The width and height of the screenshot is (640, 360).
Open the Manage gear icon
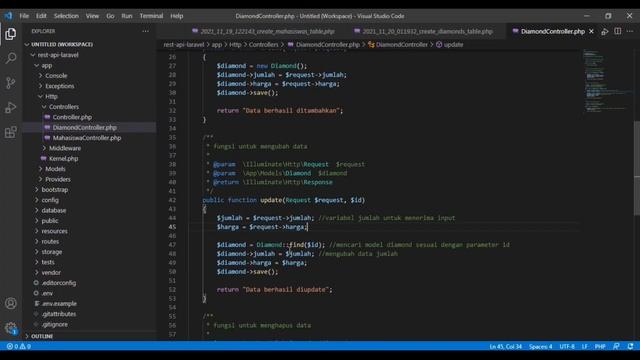point(11,328)
